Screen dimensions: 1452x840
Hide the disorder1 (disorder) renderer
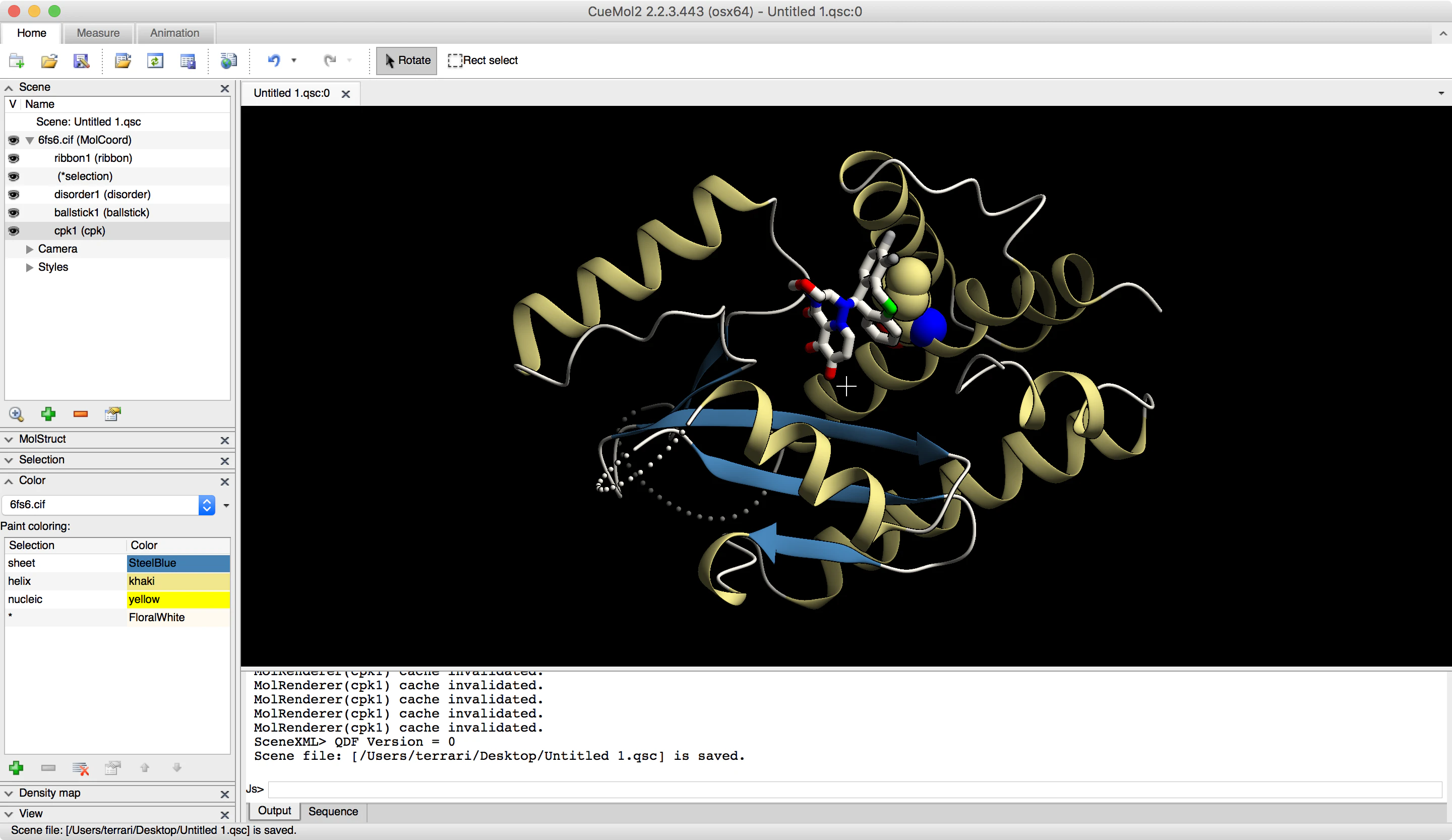point(13,194)
